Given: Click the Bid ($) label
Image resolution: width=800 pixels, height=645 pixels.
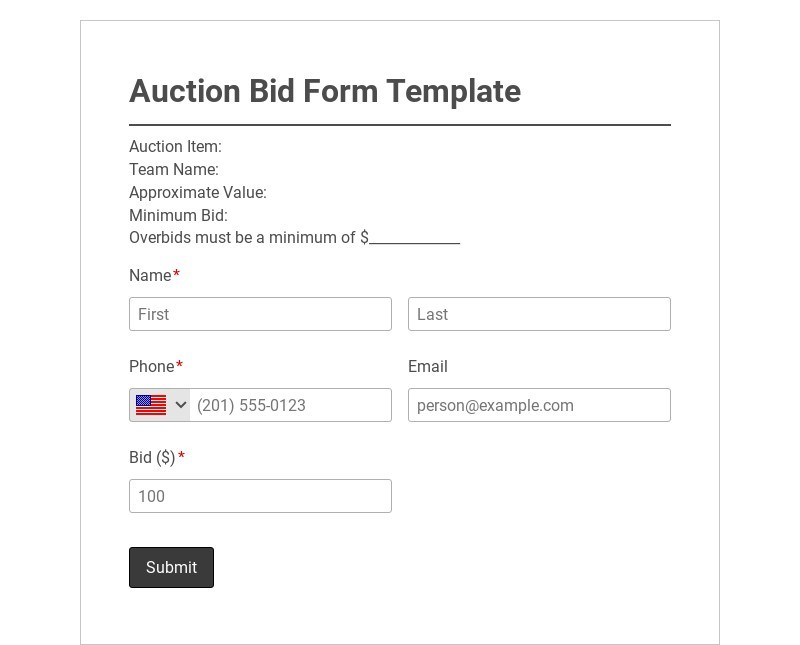Looking at the screenshot, I should click(x=152, y=457).
